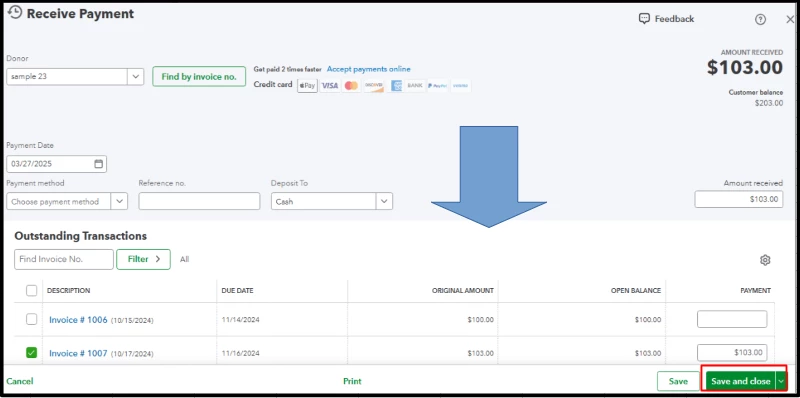
Task: Click the All filter label
Action: click(184, 259)
